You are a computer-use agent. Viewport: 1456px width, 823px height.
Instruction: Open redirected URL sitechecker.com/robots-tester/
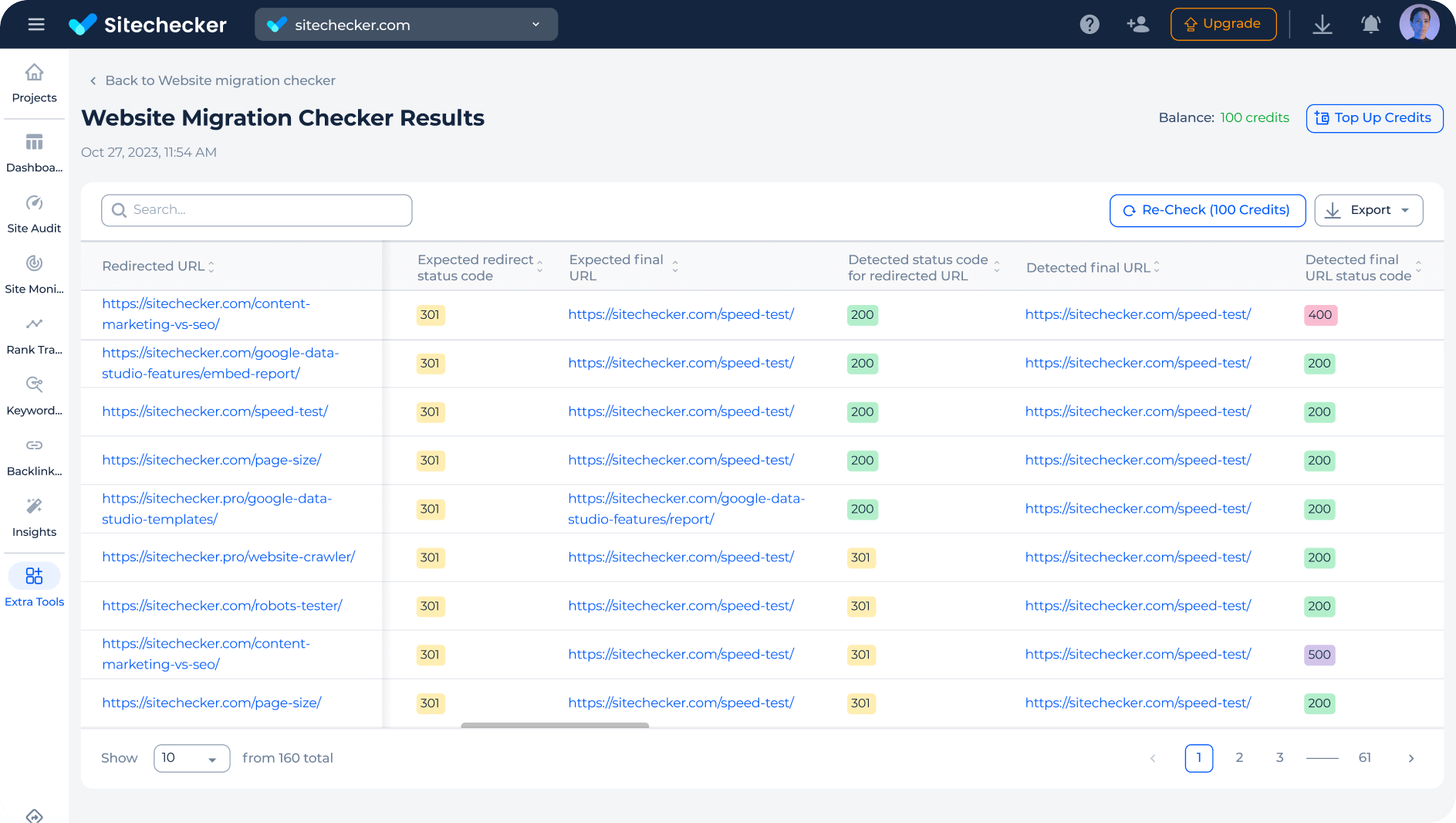(x=222, y=605)
